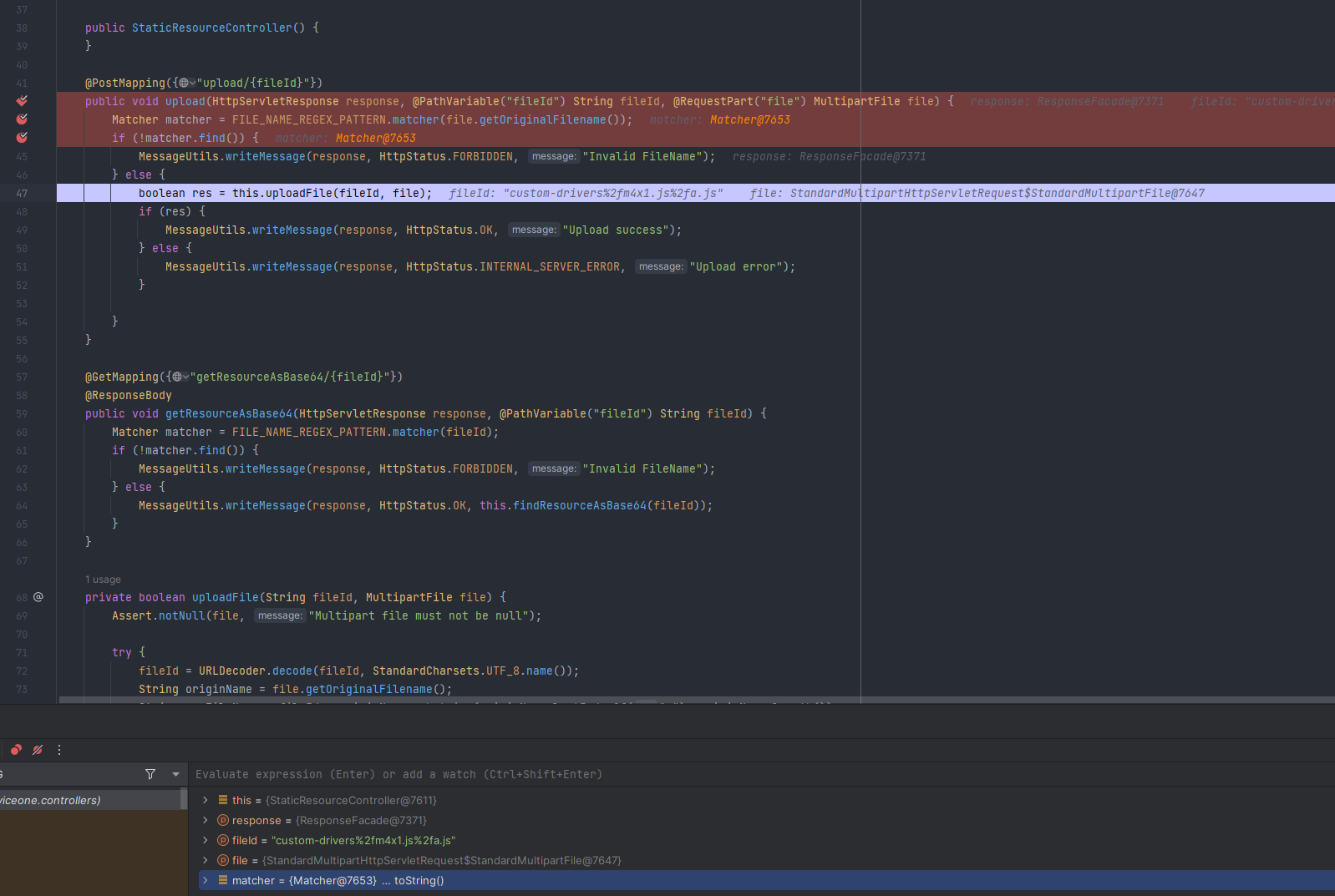Expand the 'response' variable node

(x=206, y=820)
